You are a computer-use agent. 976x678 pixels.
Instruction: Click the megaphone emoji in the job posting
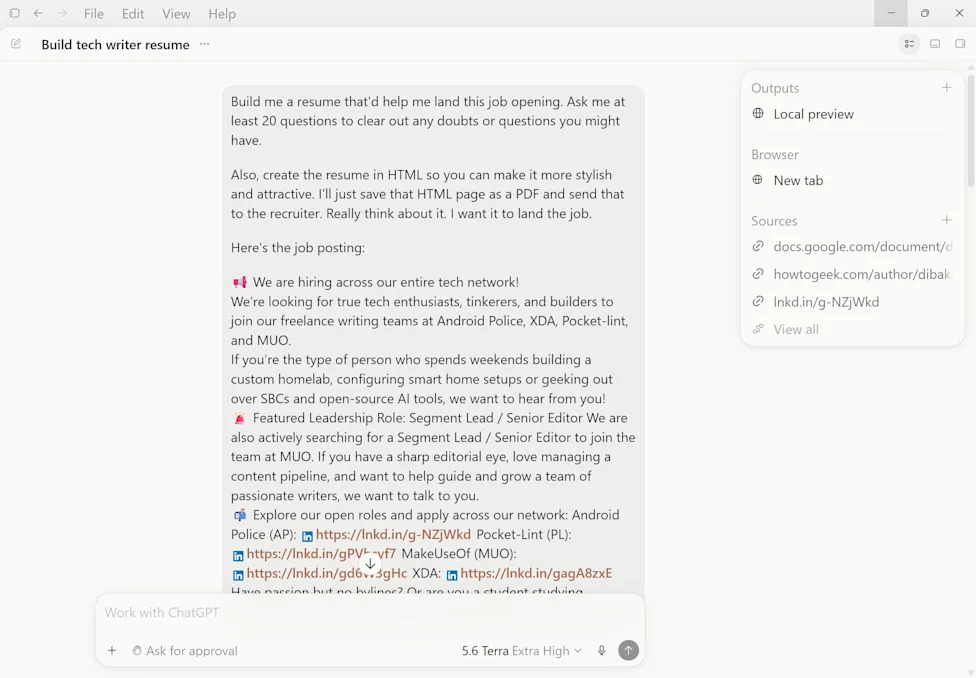(x=240, y=283)
